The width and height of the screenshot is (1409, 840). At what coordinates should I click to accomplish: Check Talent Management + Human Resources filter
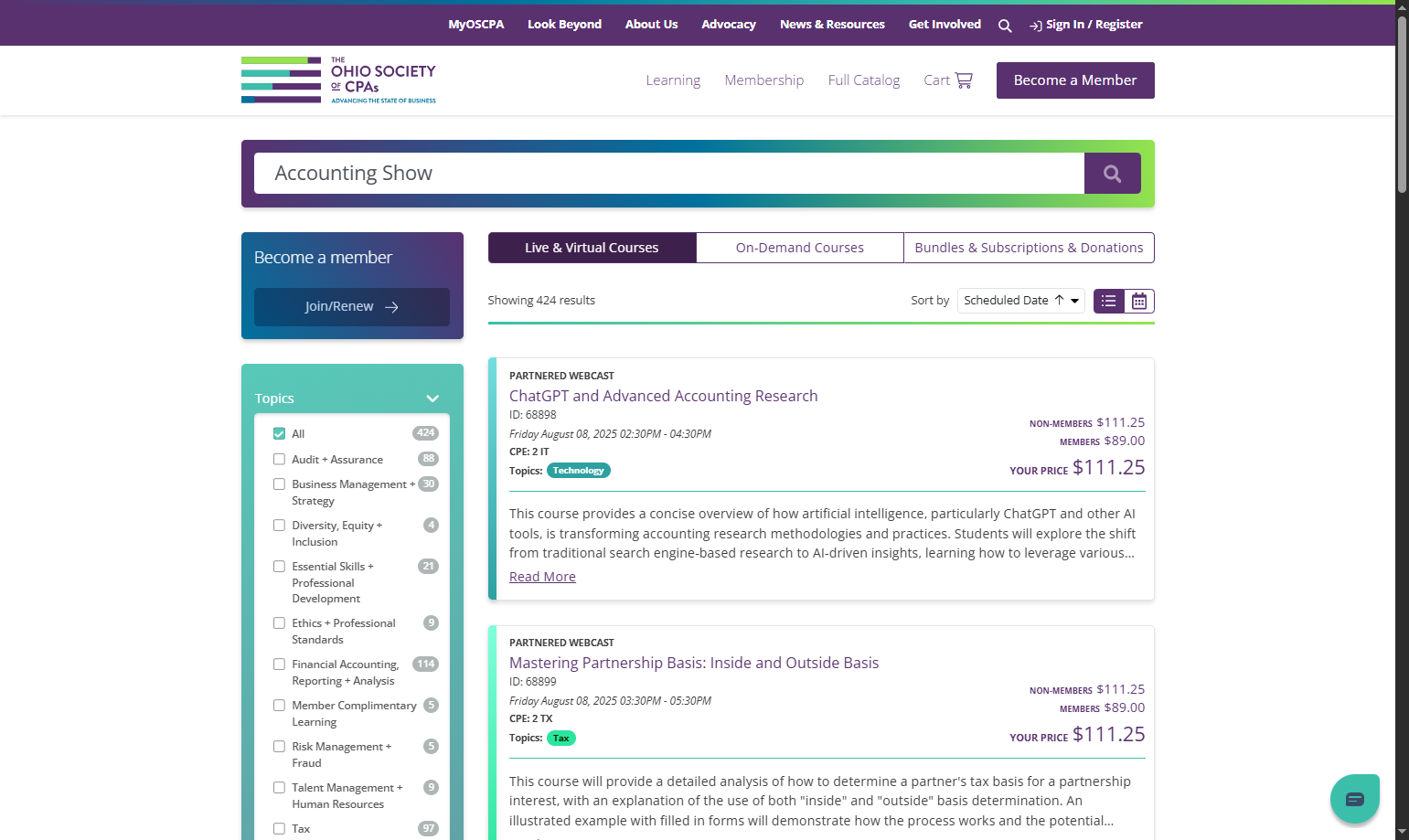279,787
